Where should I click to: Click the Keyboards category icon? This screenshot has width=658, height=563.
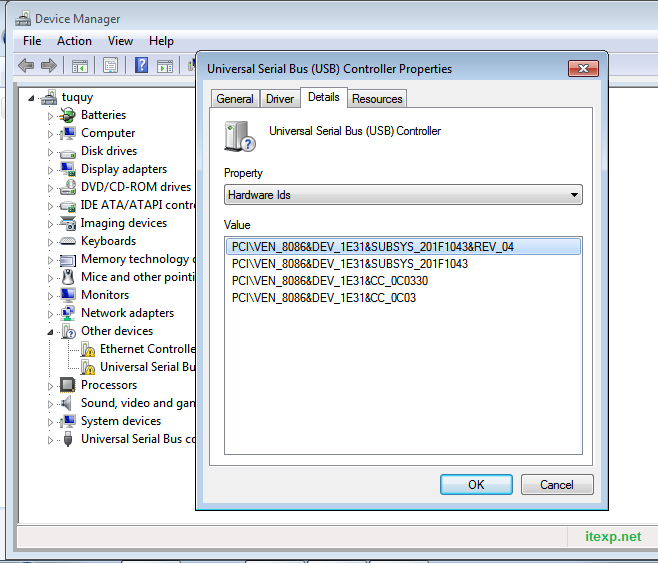68,241
